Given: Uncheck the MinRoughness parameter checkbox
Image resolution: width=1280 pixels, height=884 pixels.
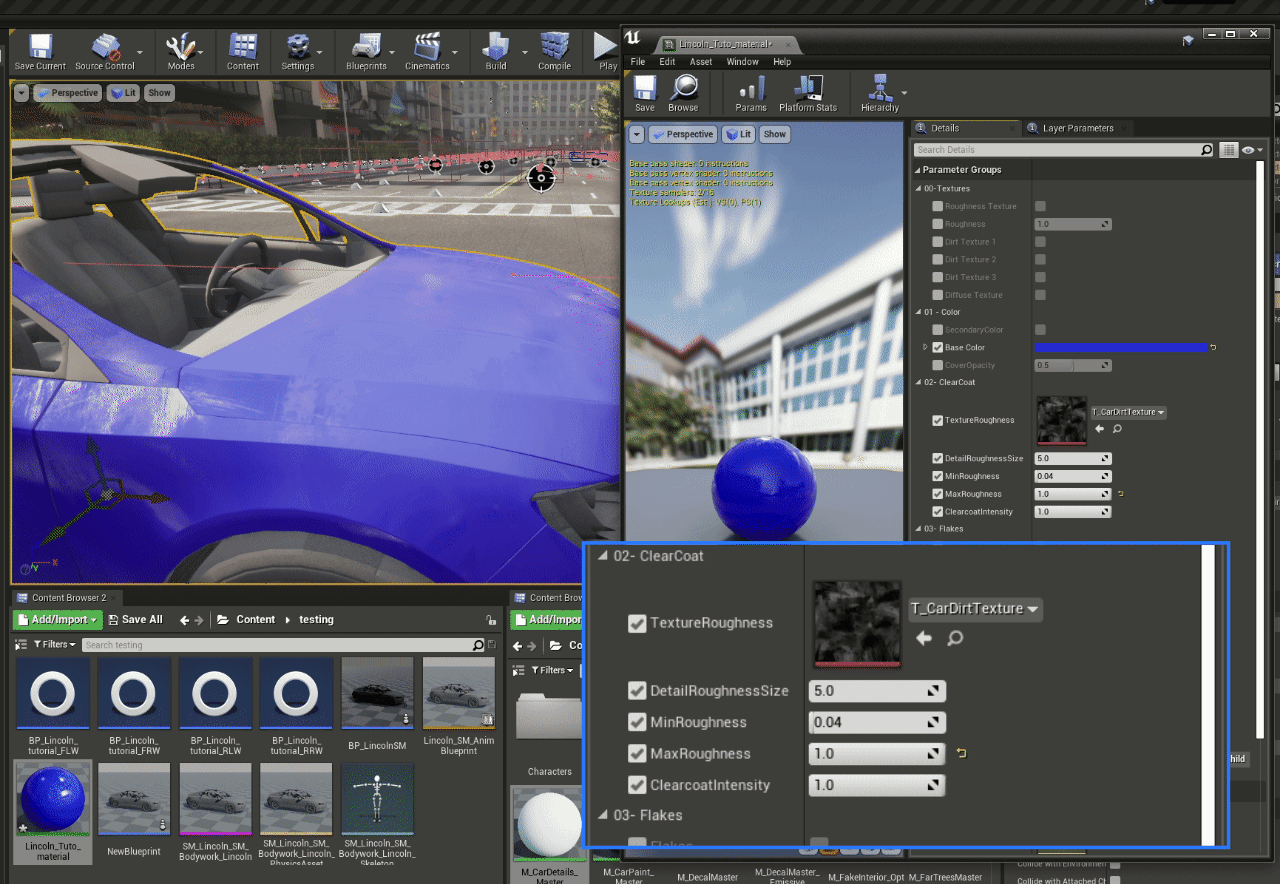Looking at the screenshot, I should 636,722.
